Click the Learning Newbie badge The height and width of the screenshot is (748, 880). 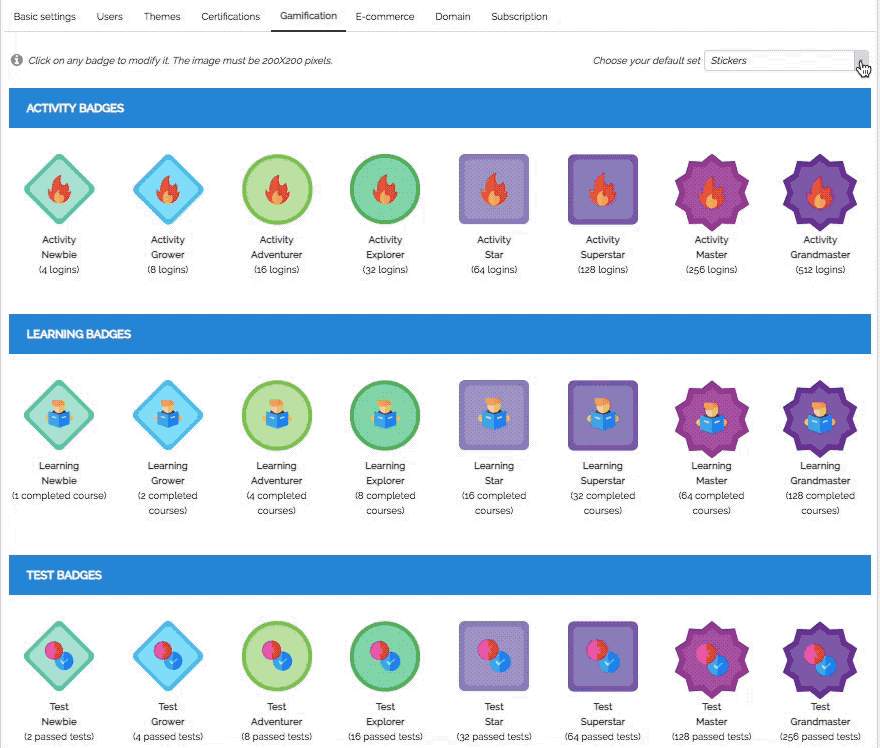click(x=59, y=414)
